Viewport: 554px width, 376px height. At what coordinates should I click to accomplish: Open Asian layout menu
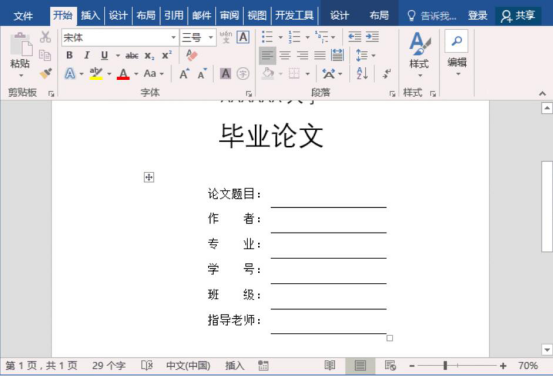[x=331, y=74]
